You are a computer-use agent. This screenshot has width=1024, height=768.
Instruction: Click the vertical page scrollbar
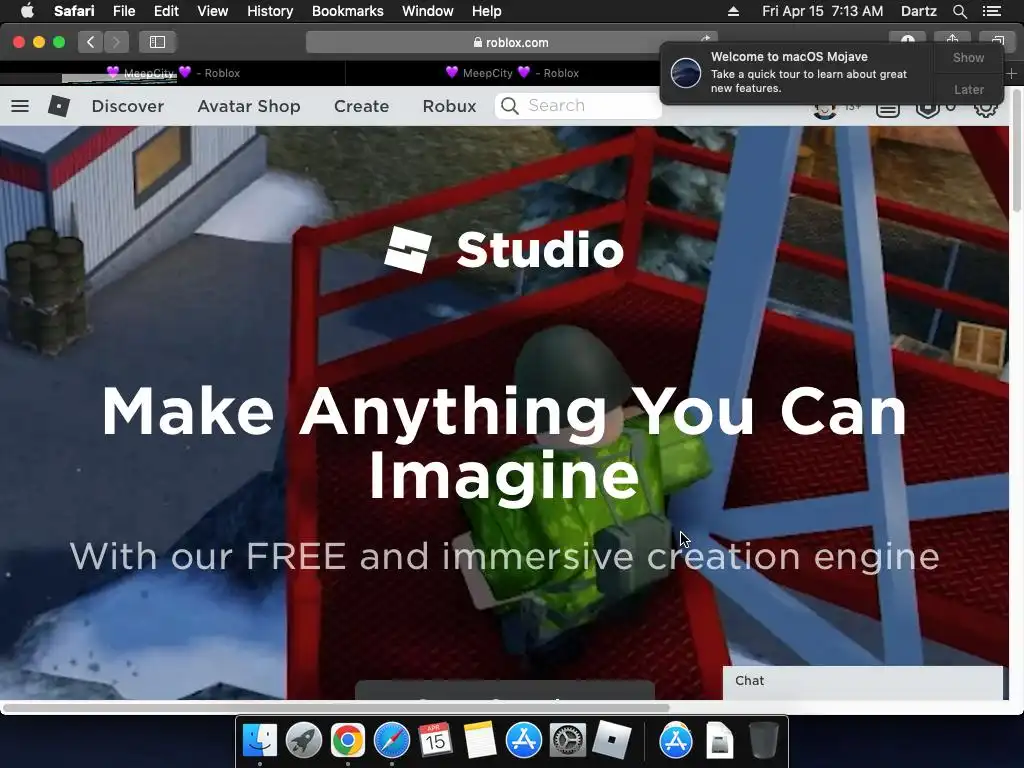point(1016,150)
